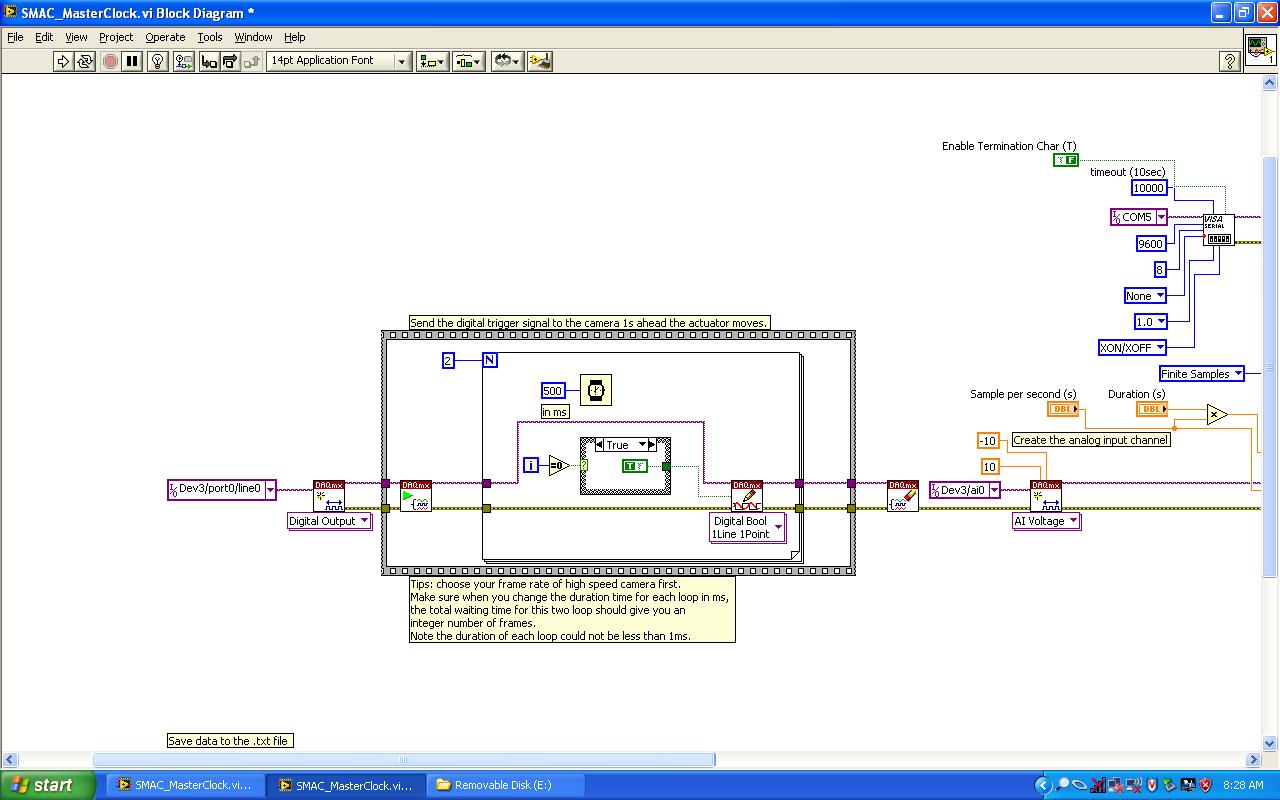Select the Equal To 0 comparison node
Screen dimensions: 1280x800
tap(558, 465)
